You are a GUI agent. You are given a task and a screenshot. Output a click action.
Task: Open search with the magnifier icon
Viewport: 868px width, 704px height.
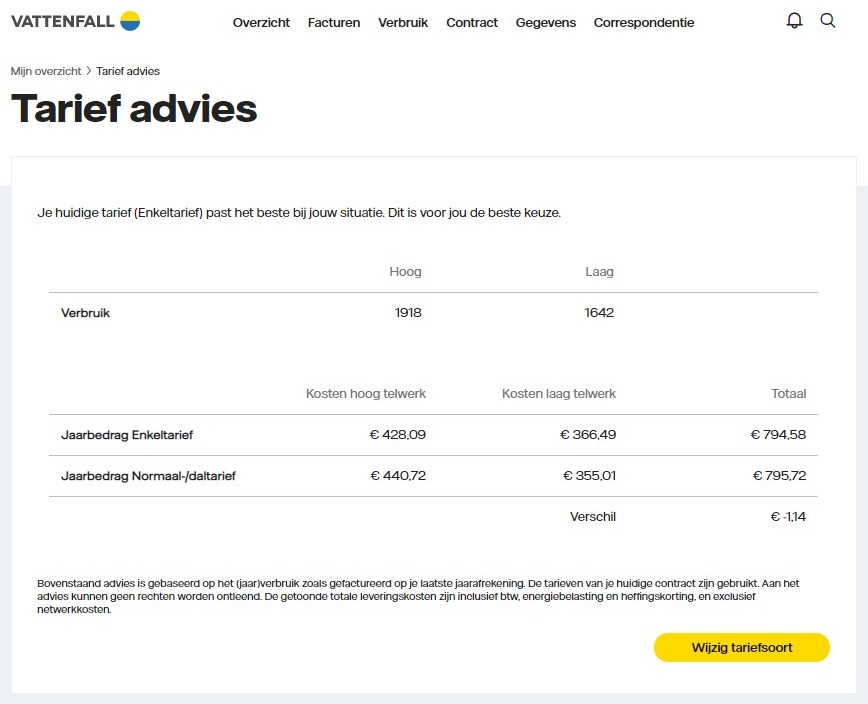pos(827,21)
